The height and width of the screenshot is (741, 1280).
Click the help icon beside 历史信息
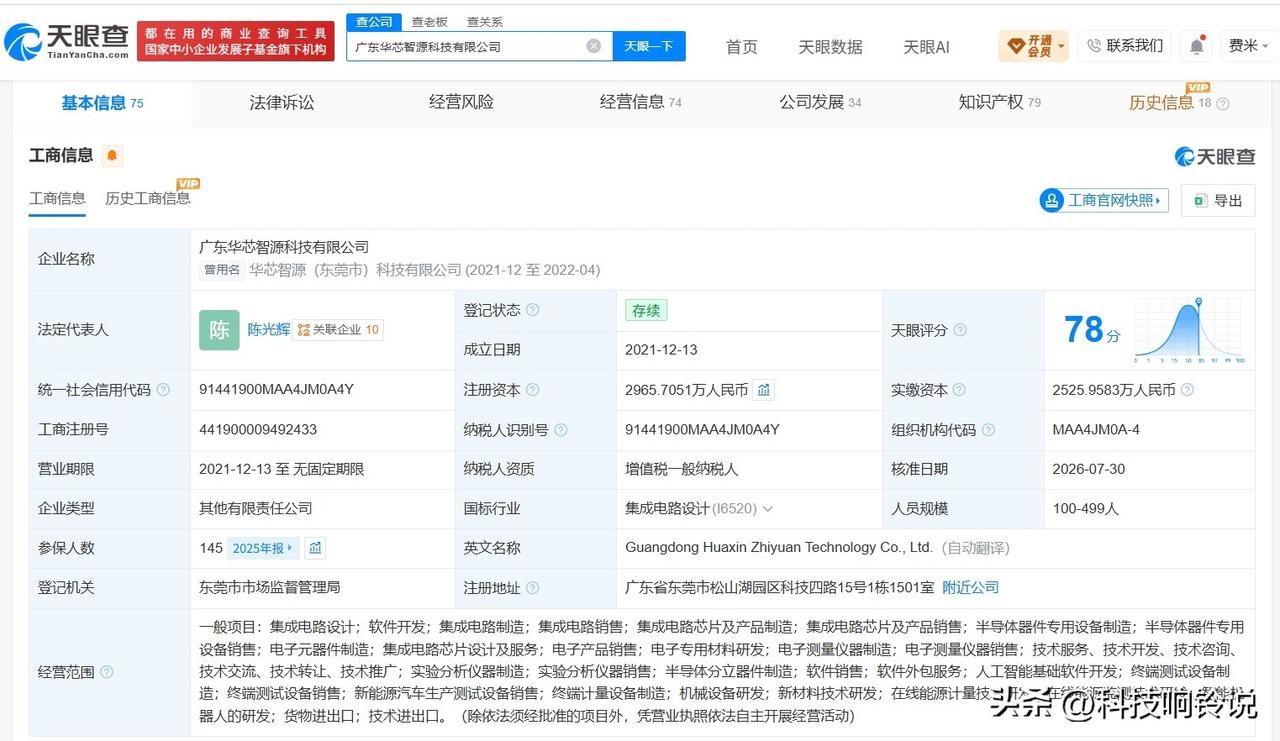[x=1222, y=103]
